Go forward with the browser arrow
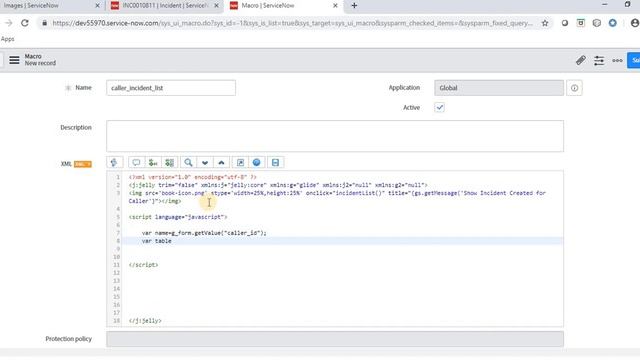 pos(9,23)
